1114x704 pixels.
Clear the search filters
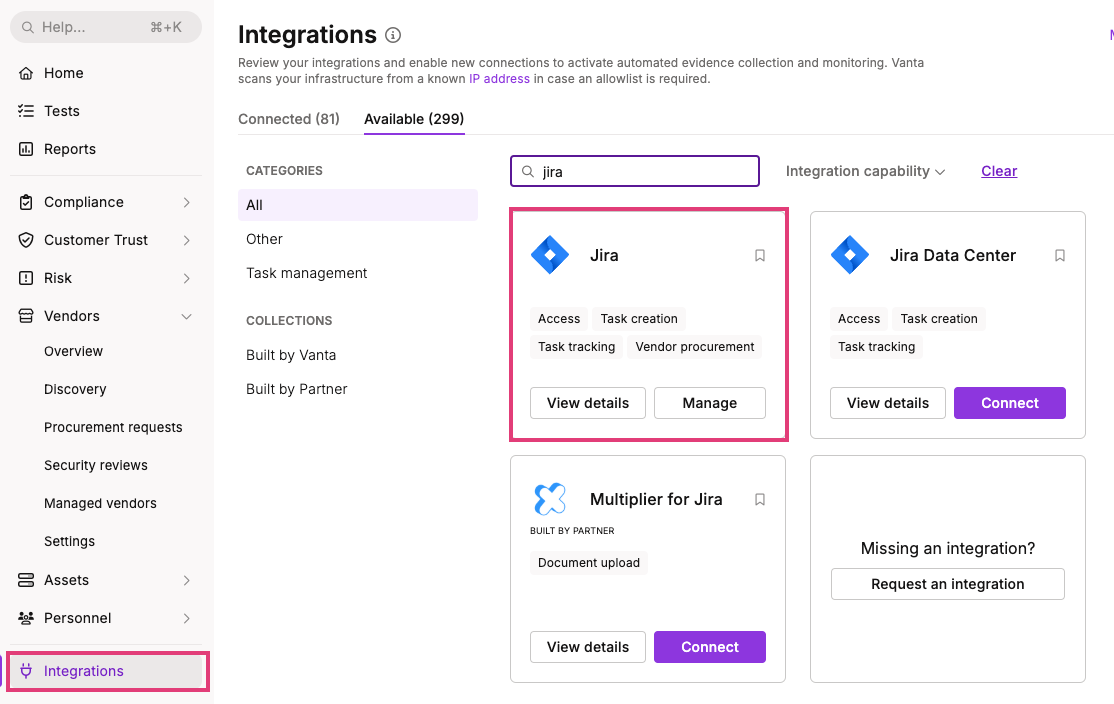(x=999, y=171)
